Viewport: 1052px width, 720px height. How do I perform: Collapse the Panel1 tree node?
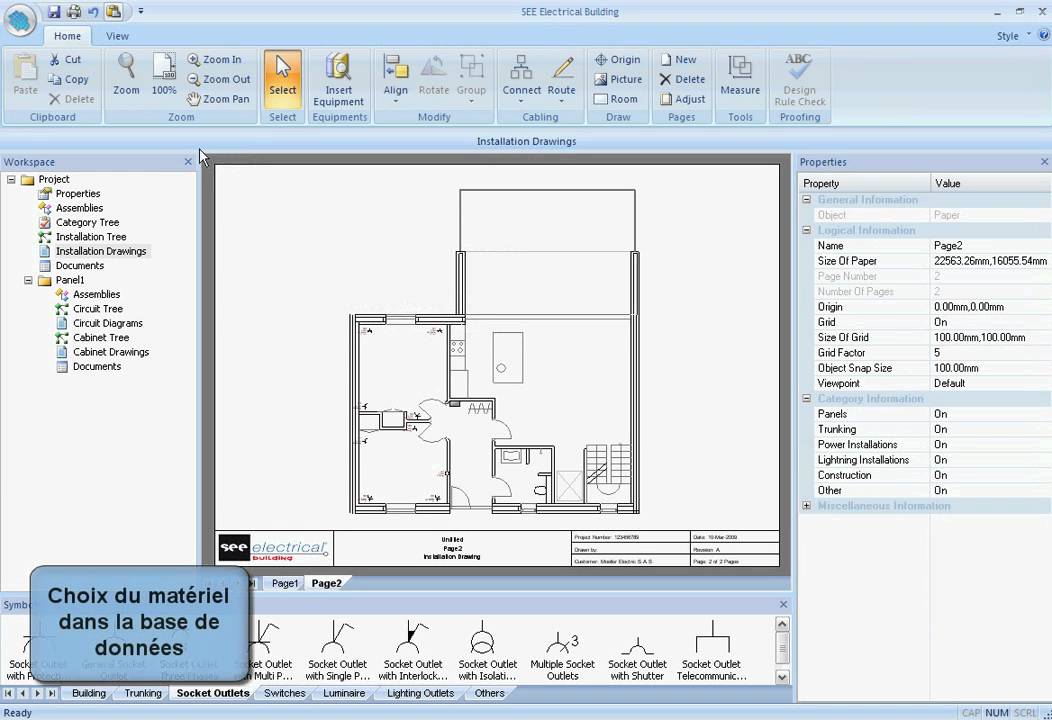pos(28,280)
